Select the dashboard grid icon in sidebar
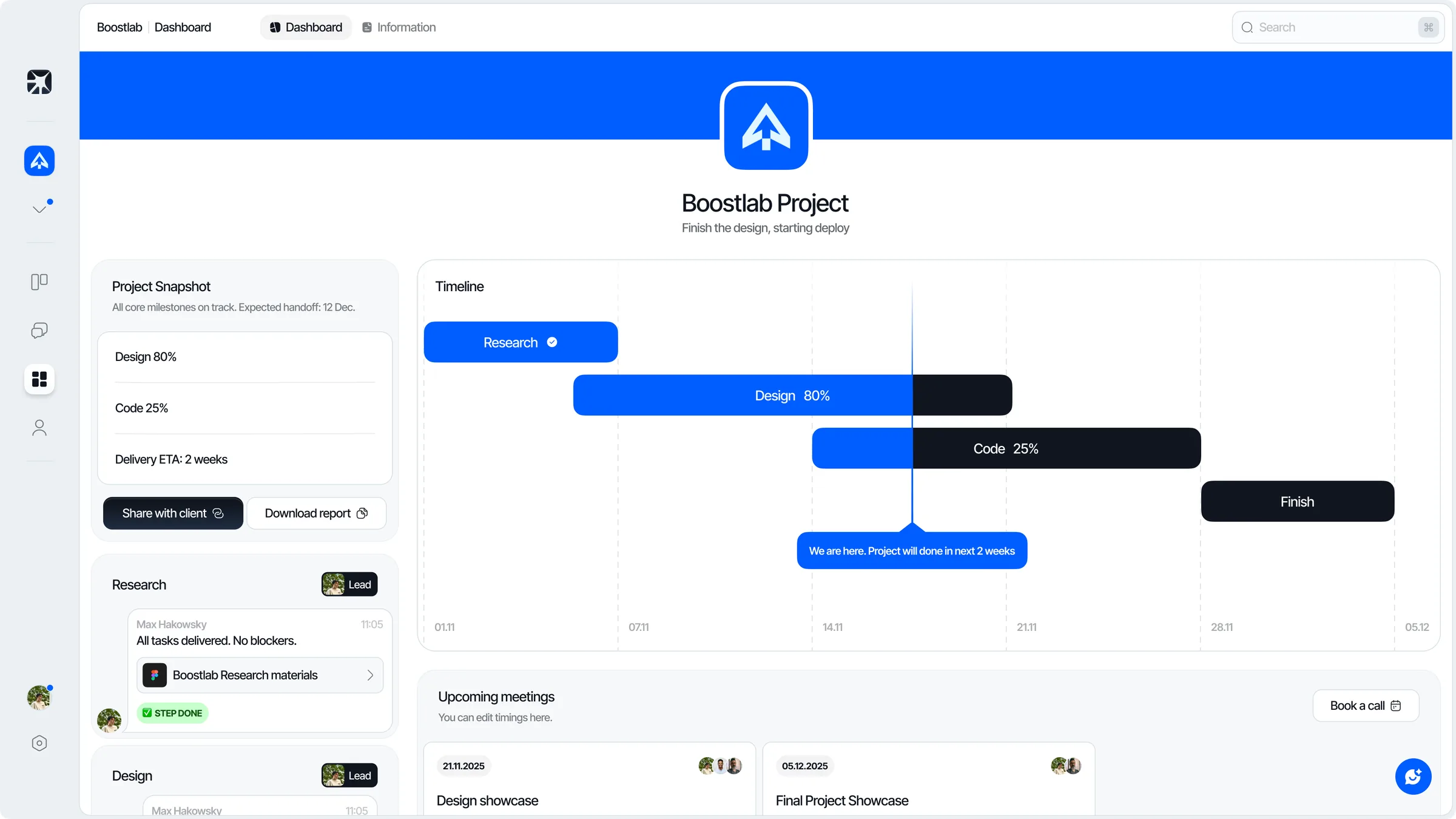The image size is (1456, 819). (39, 379)
